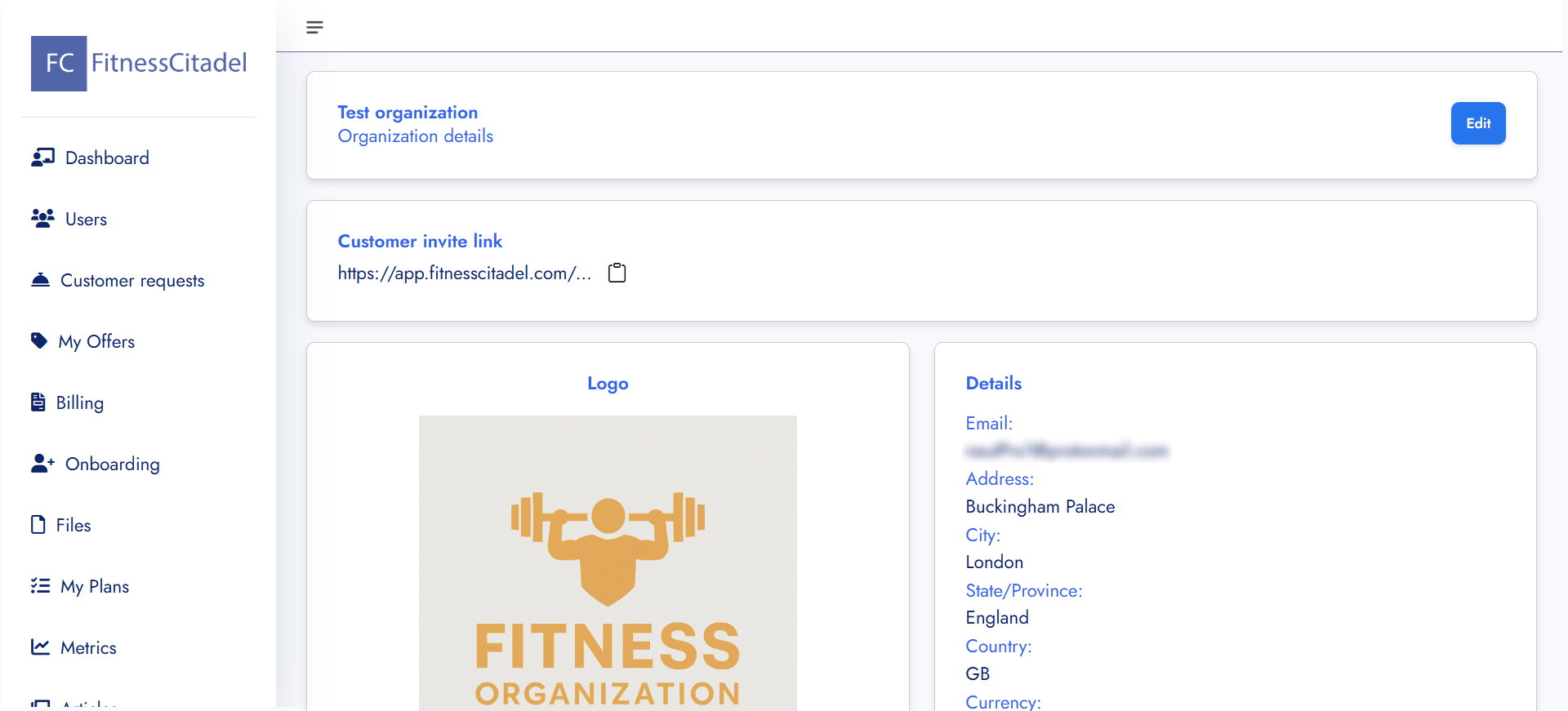Click the Fitness Organization logo image
Viewport: 1568px width, 711px height.
608,563
